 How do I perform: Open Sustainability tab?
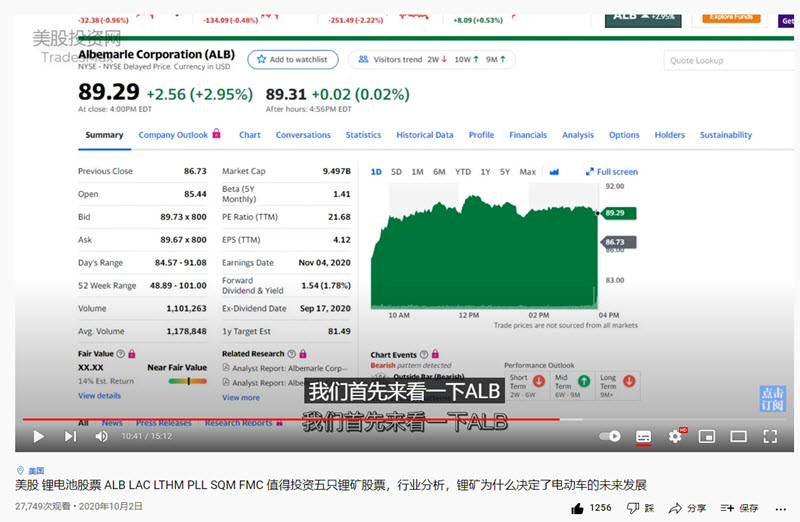[726, 135]
